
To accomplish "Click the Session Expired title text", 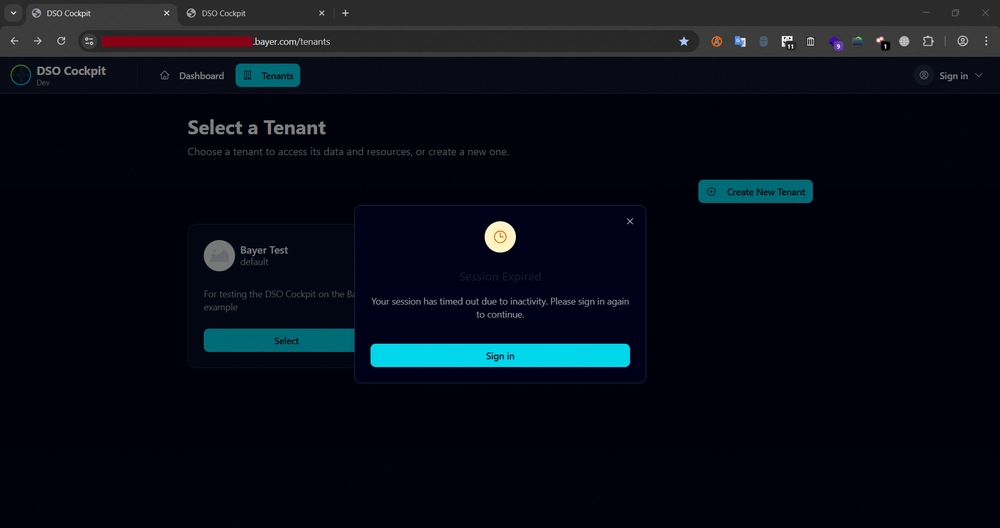I will [500, 277].
